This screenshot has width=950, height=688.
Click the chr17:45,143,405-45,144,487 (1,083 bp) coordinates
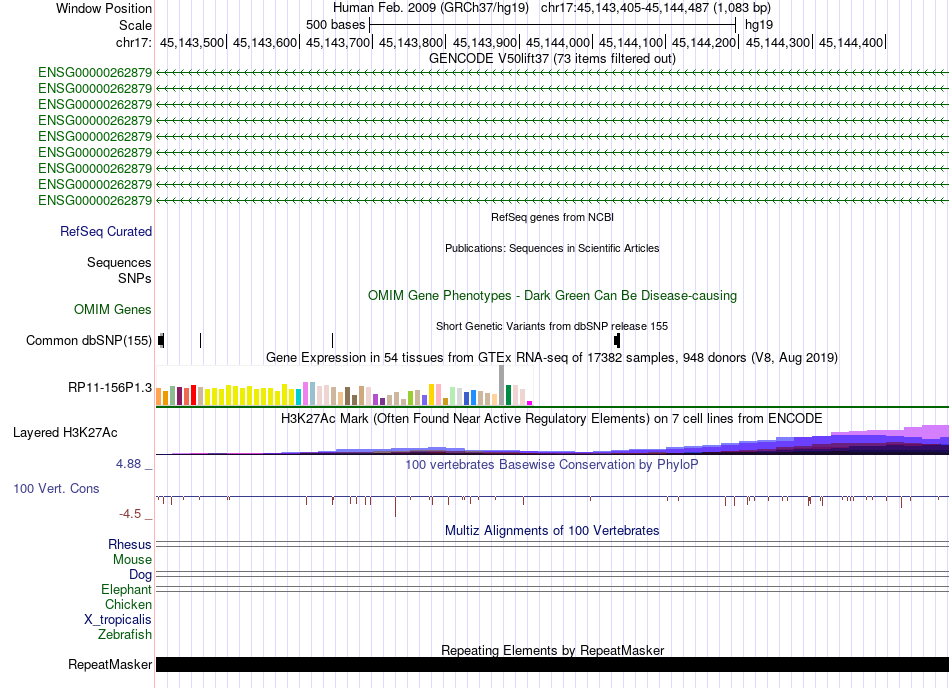(x=656, y=8)
